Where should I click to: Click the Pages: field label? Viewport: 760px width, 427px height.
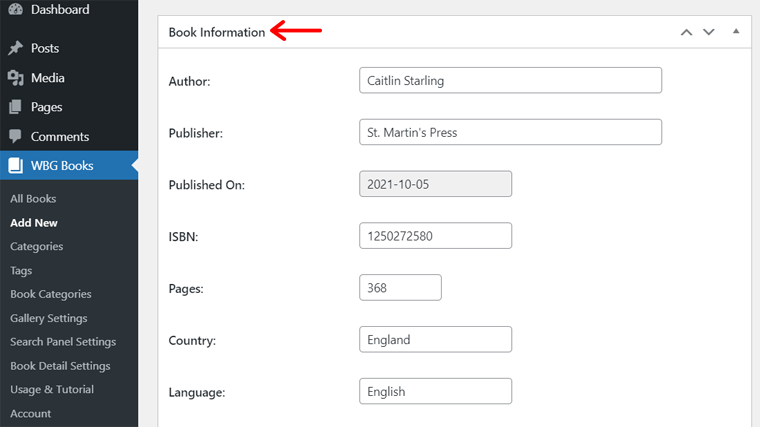pyautogui.click(x=186, y=288)
